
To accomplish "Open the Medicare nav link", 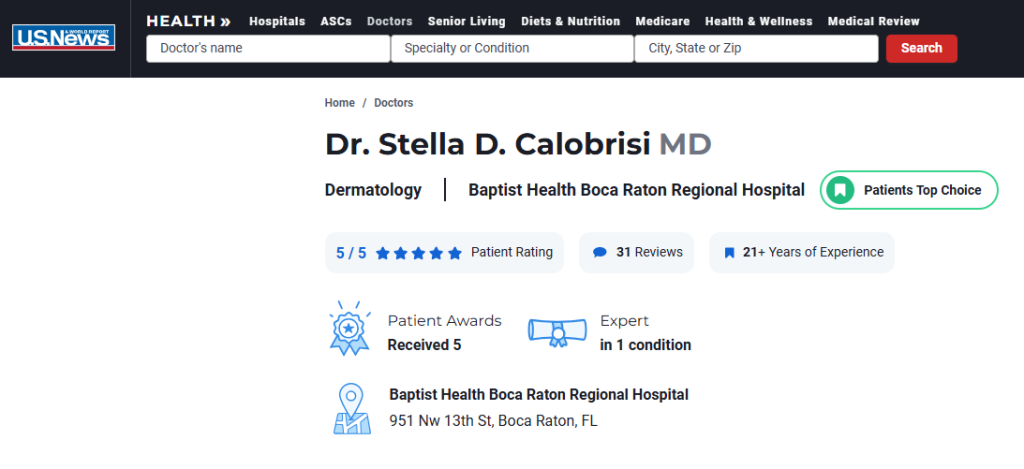I will (x=662, y=21).
